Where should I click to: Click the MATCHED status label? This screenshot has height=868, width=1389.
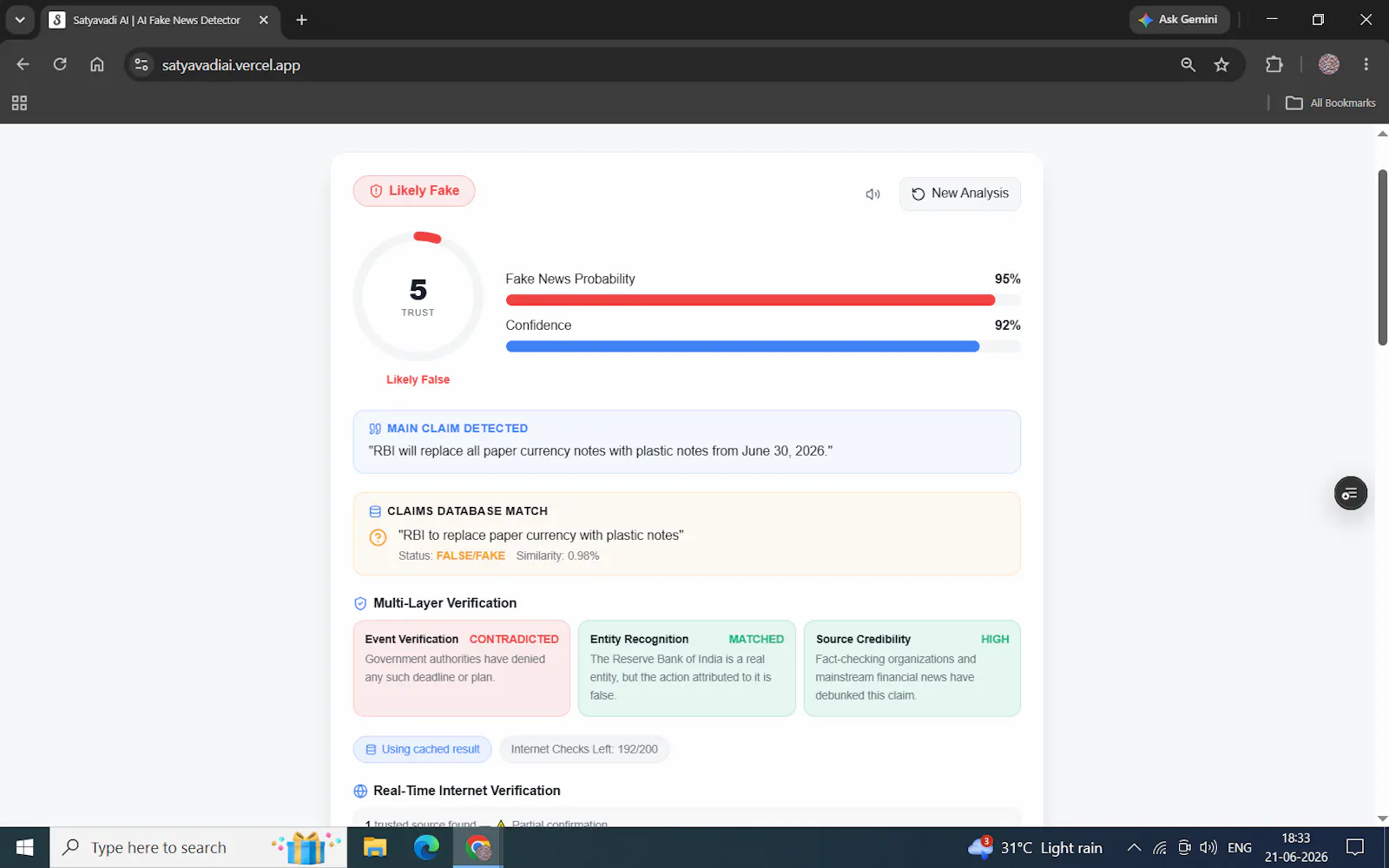coord(756,639)
